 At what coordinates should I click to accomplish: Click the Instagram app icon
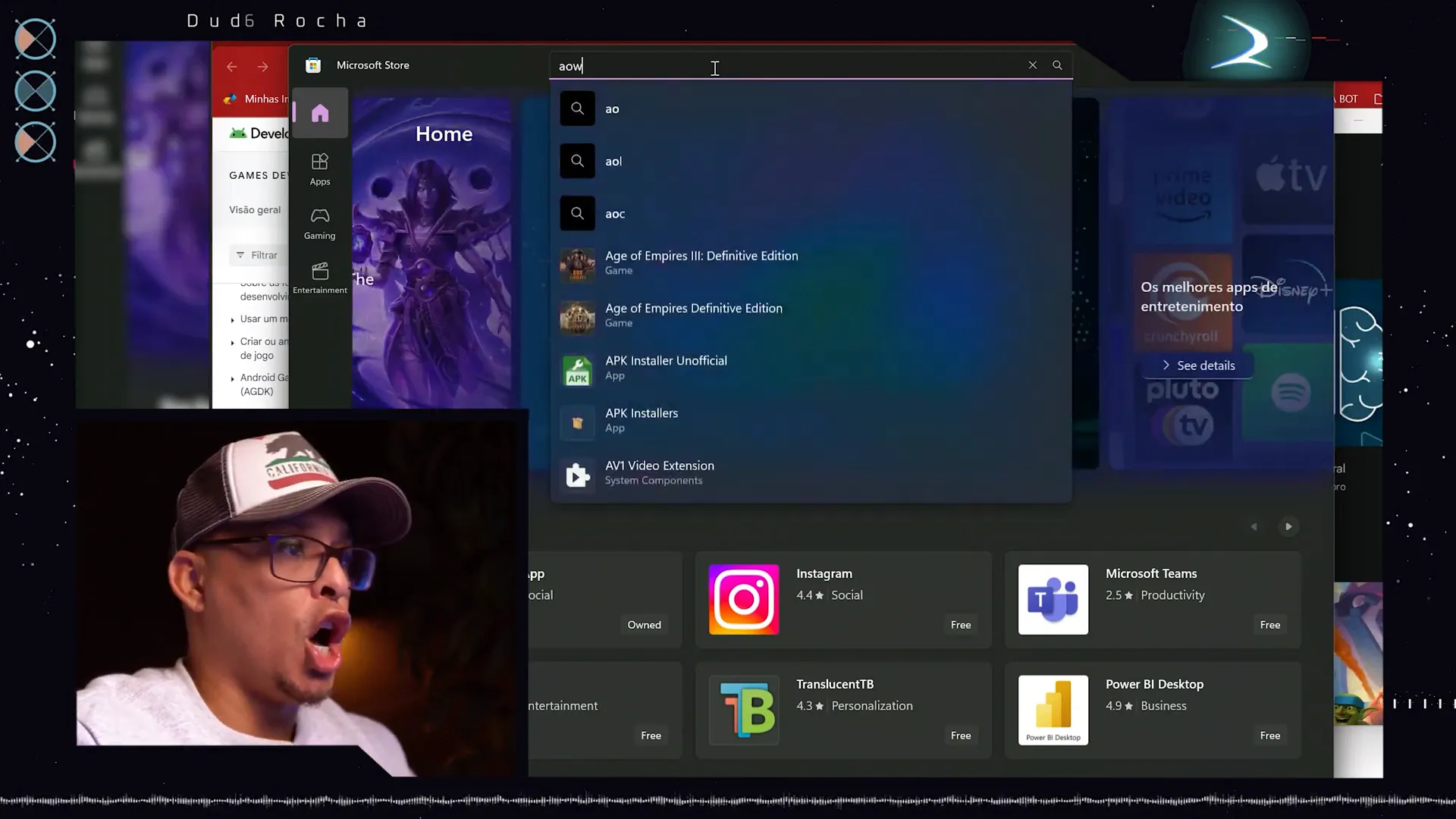(x=744, y=599)
